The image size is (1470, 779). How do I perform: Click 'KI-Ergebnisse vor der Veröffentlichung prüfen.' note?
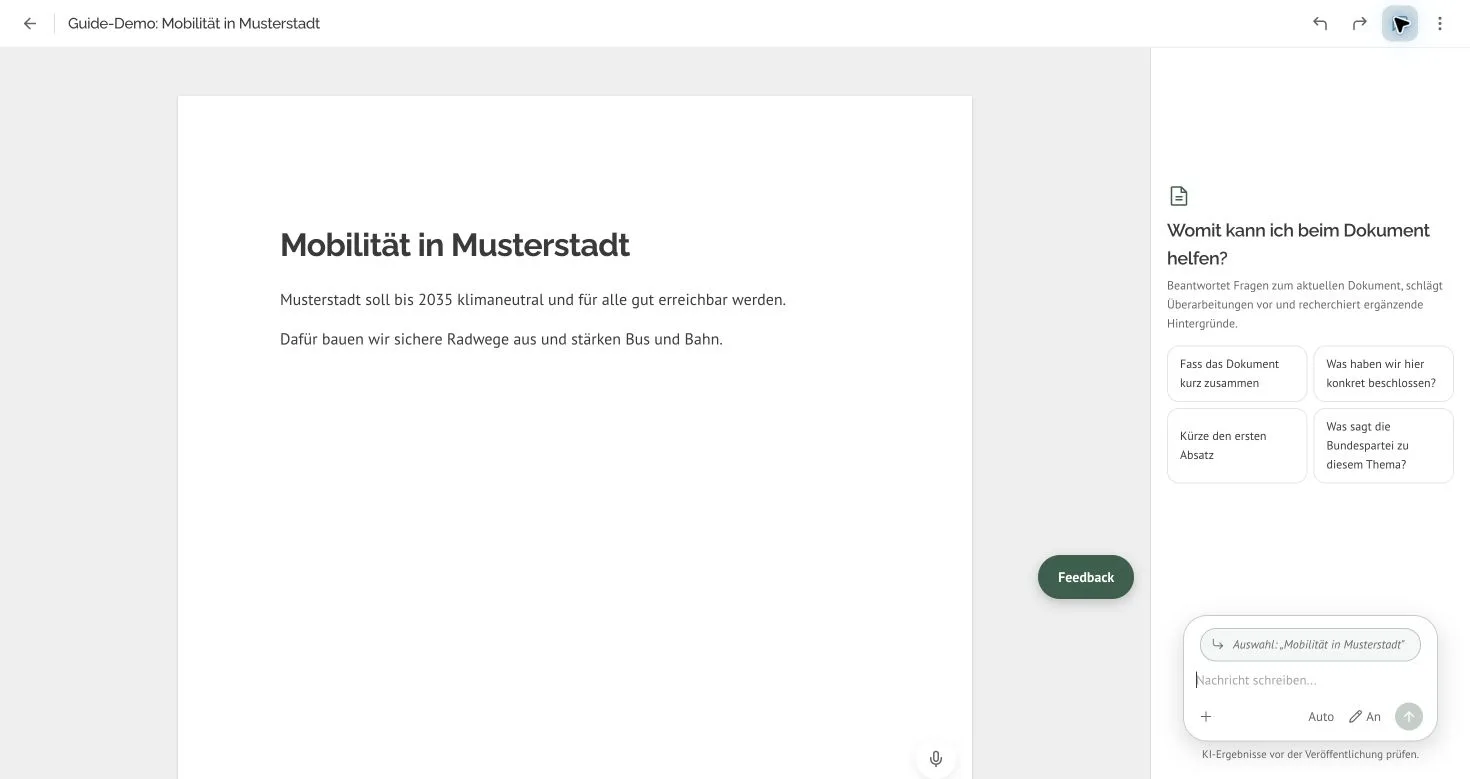click(x=1310, y=754)
